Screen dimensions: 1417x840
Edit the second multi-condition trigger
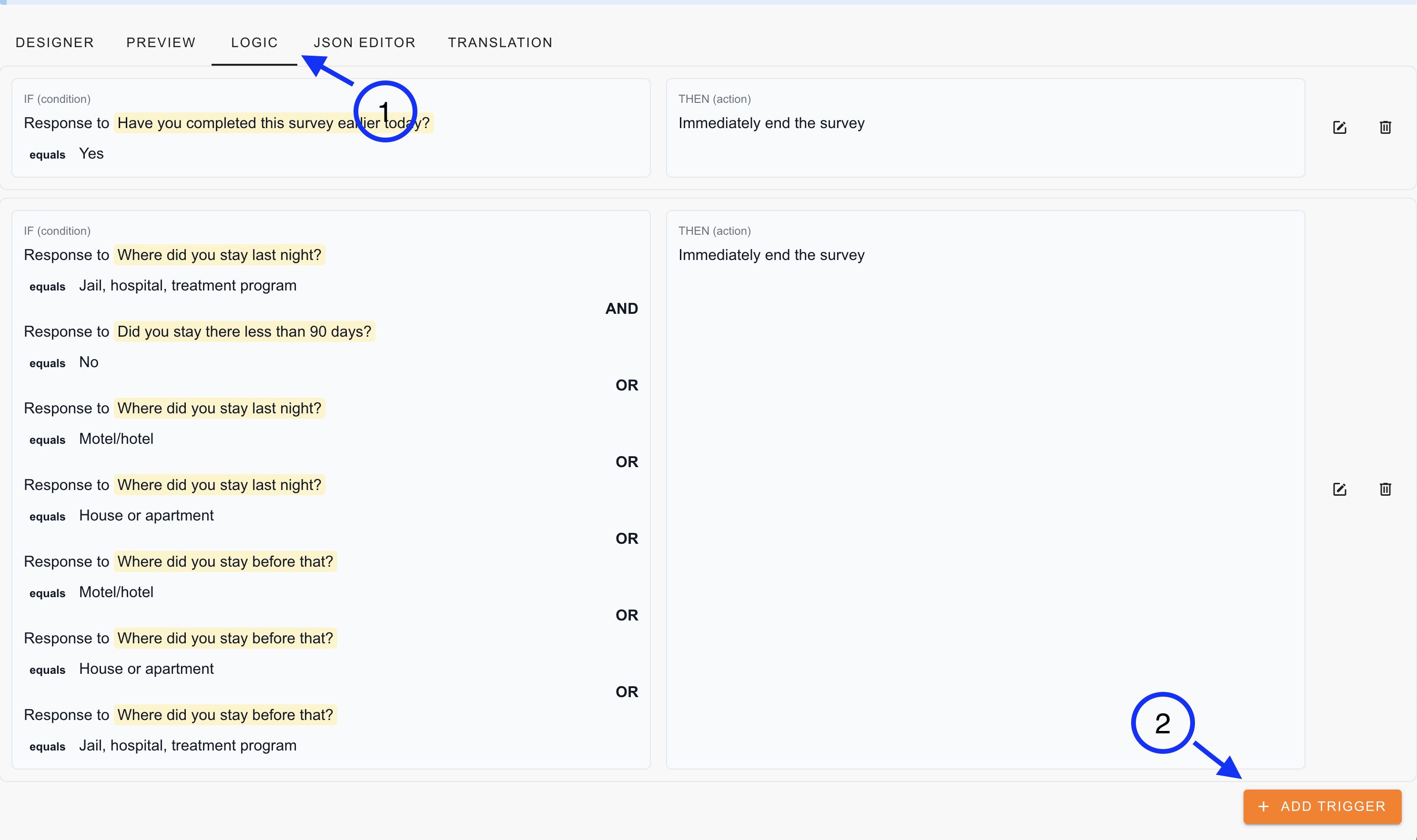1339,489
